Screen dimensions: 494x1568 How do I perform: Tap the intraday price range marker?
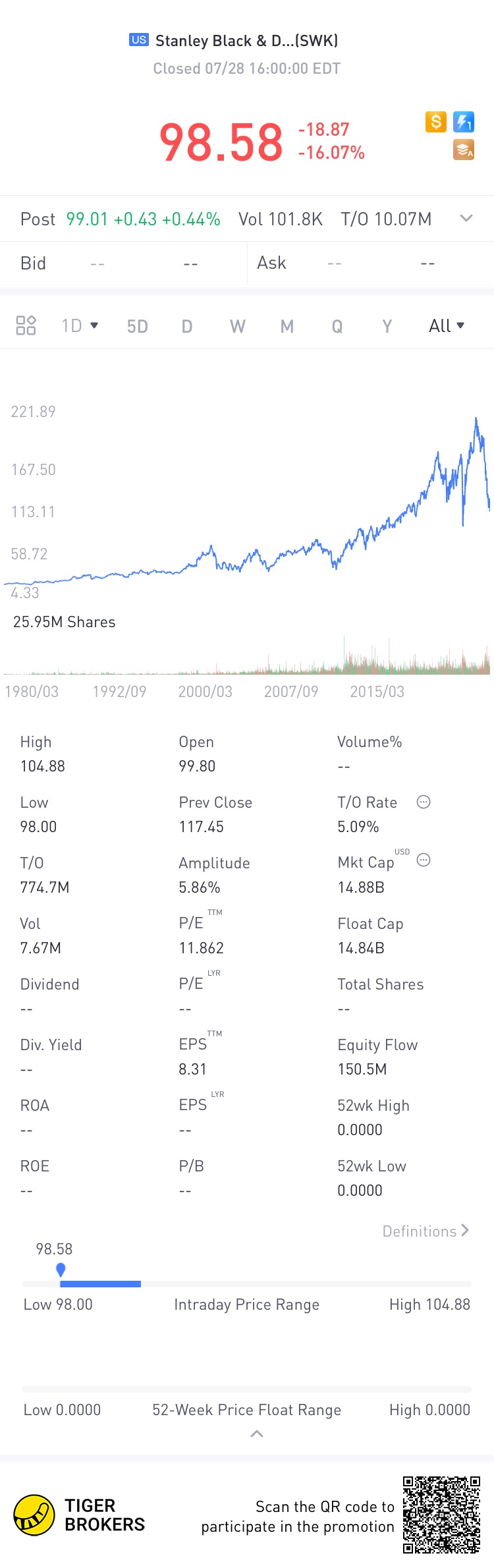click(61, 1269)
